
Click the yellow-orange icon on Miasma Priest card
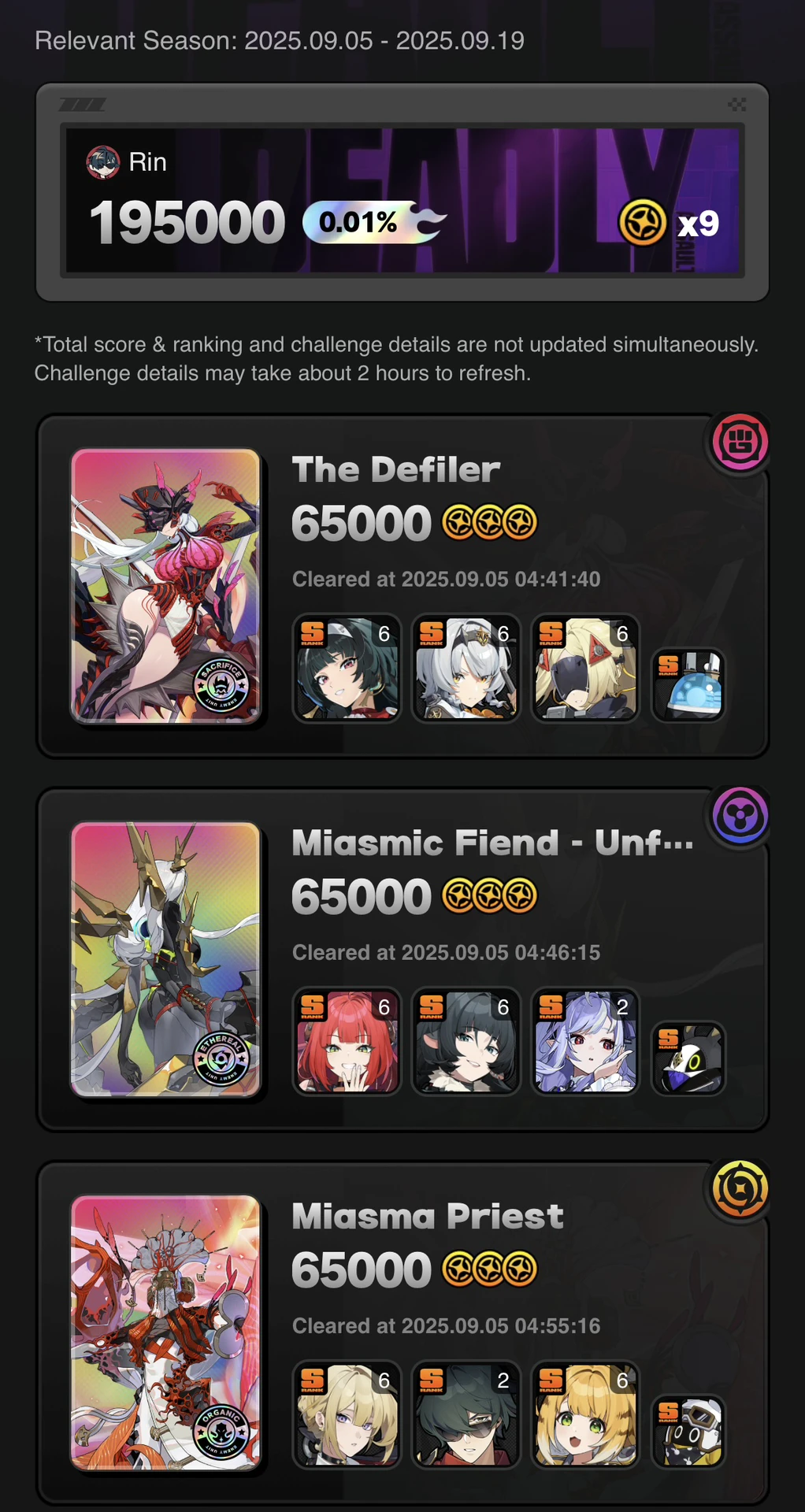pos(740,1188)
